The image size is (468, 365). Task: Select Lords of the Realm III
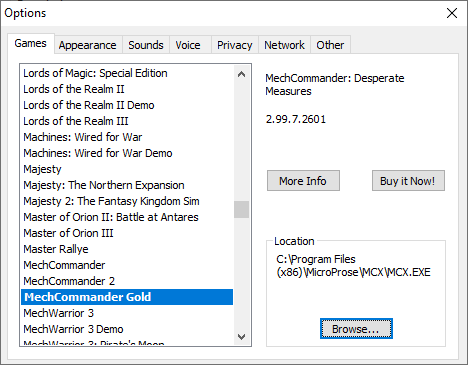[x=127, y=121]
